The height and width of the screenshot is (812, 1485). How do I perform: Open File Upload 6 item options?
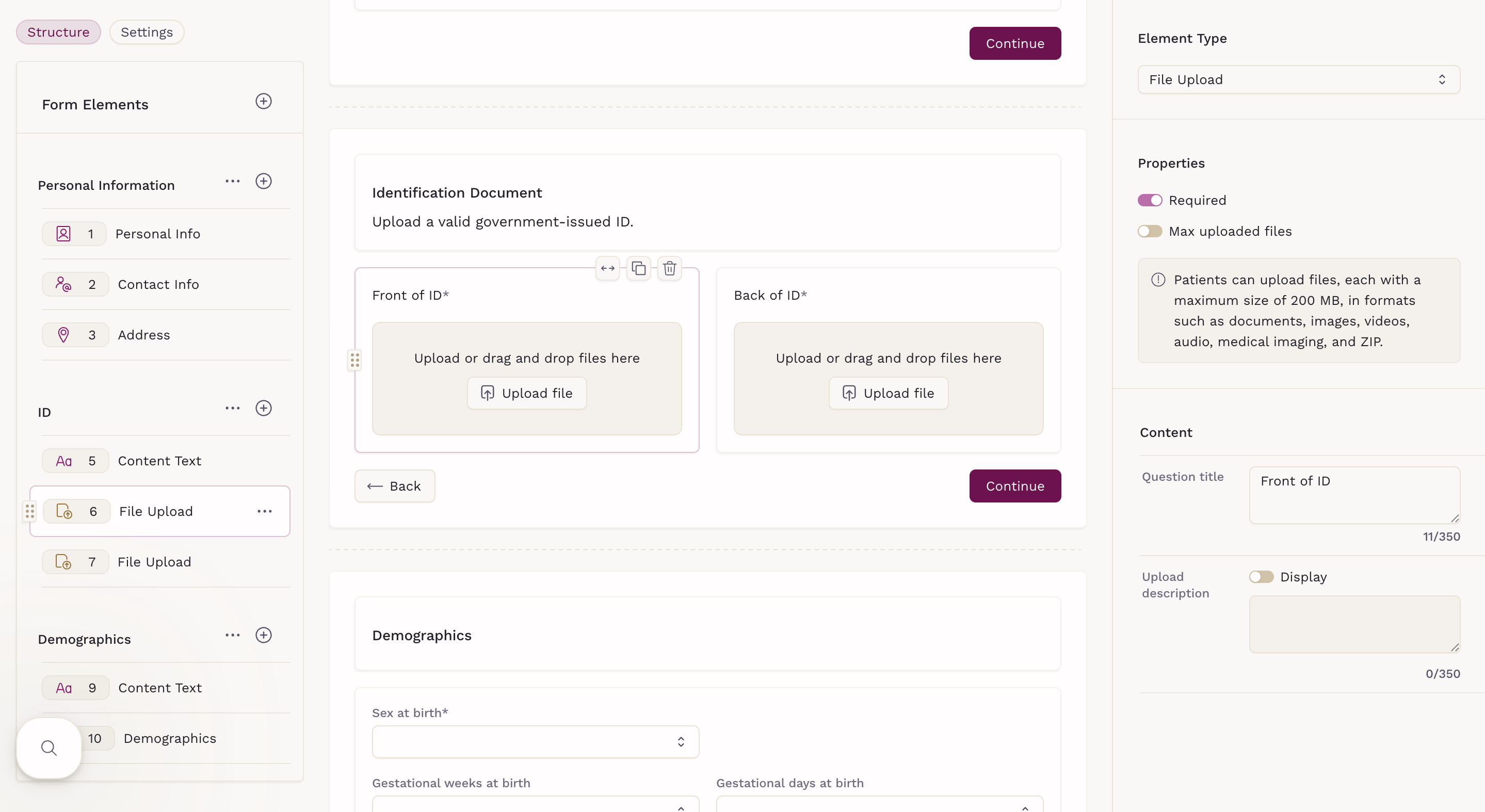click(x=265, y=512)
